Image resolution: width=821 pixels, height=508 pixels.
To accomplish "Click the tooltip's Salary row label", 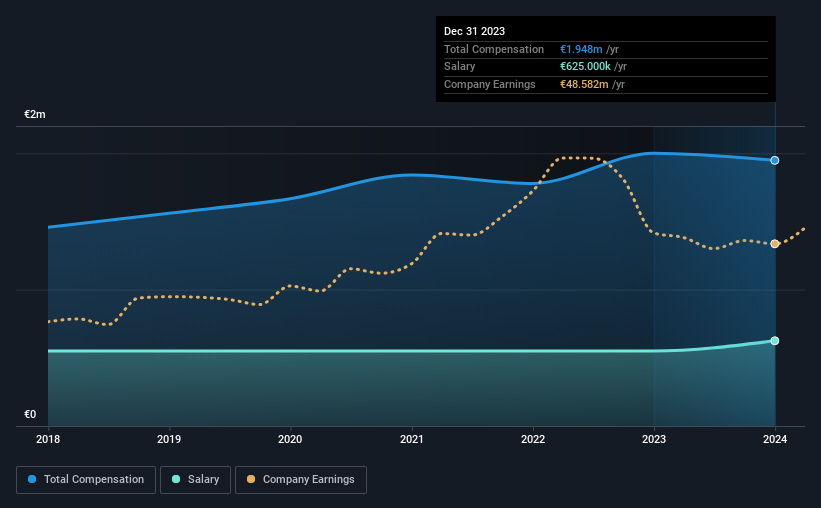I will [460, 67].
